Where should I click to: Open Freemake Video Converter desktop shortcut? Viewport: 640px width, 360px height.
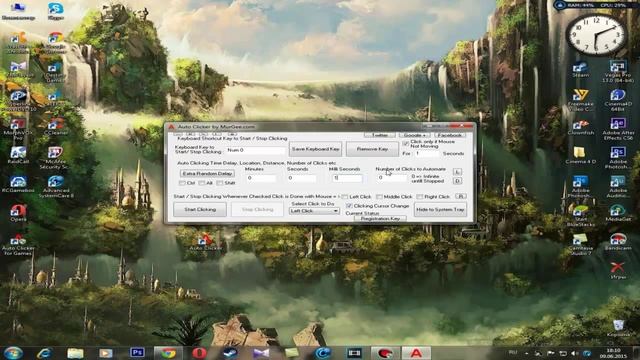click(580, 100)
